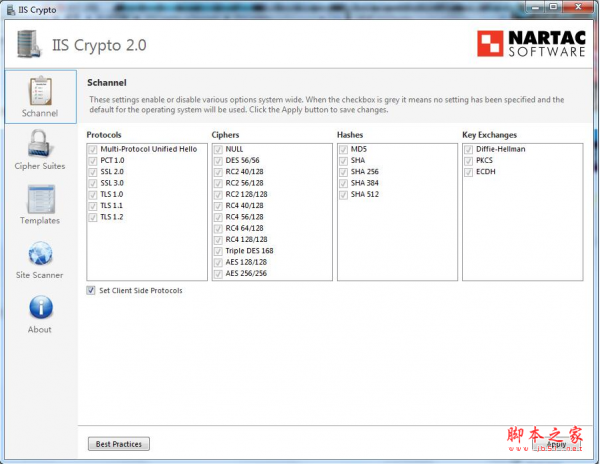Screen dimensions: 600x464
Task: Toggle the Diffie-Hellman checkbox
Action: tap(468, 149)
